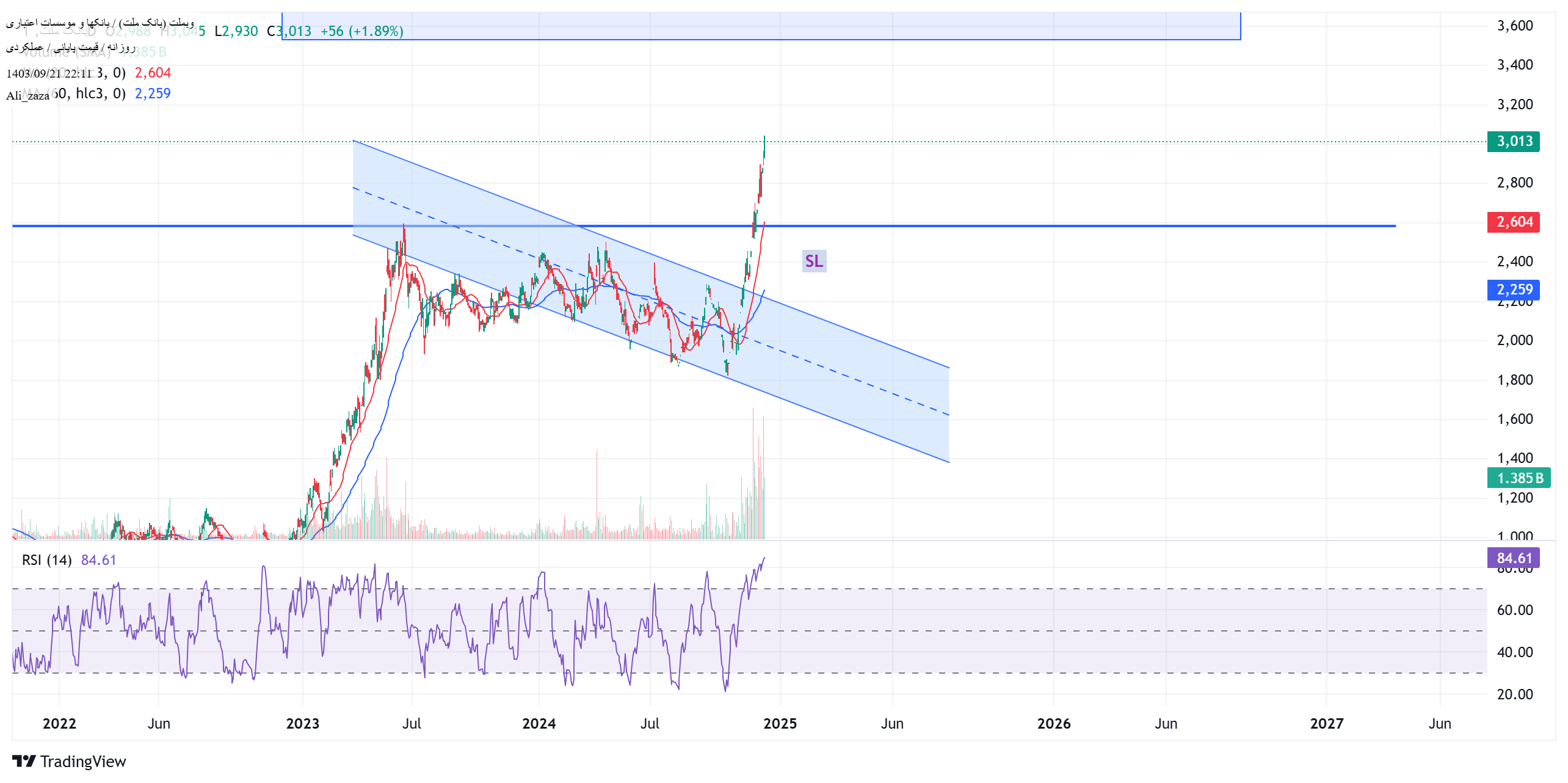Click the 2025 time axis label
The height and width of the screenshot is (783, 1568).
coord(780,723)
